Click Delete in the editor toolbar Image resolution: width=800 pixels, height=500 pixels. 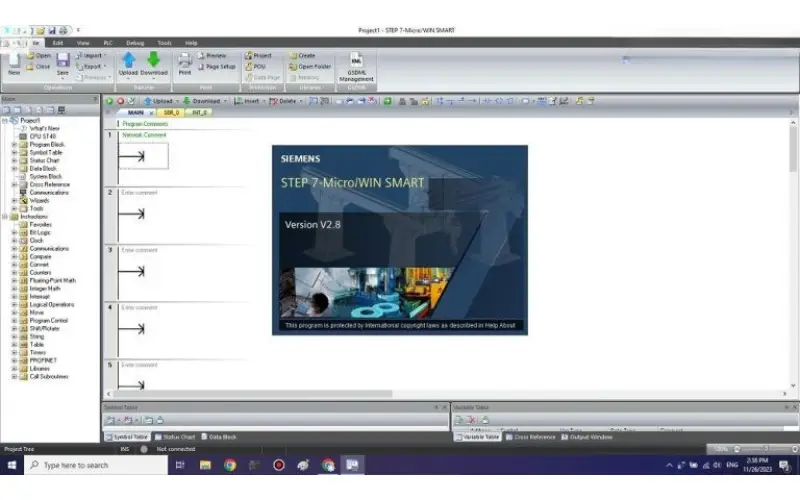283,101
